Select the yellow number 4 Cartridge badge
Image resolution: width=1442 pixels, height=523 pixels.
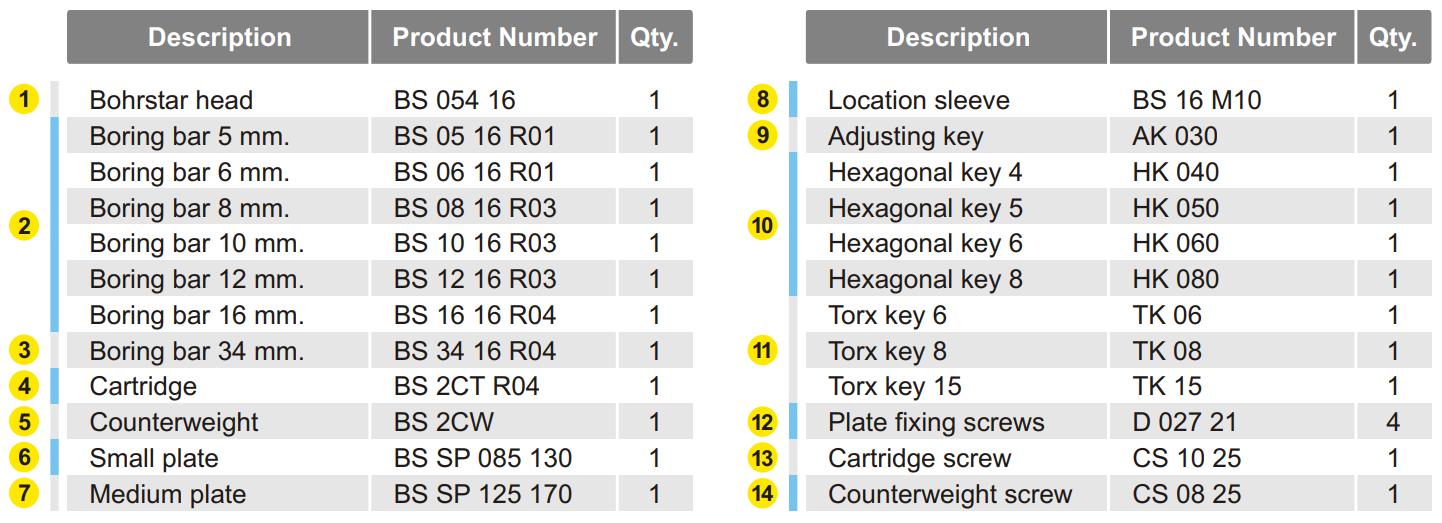point(24,386)
